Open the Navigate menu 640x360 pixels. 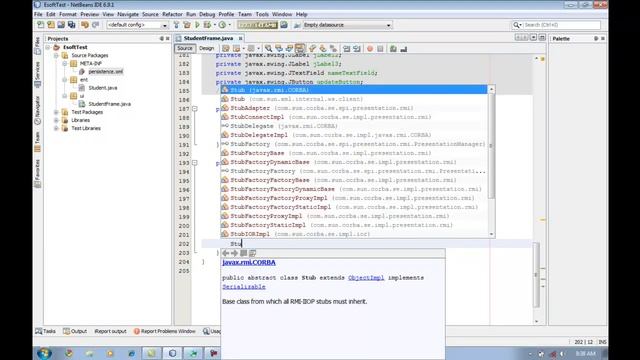[x=128, y=14]
